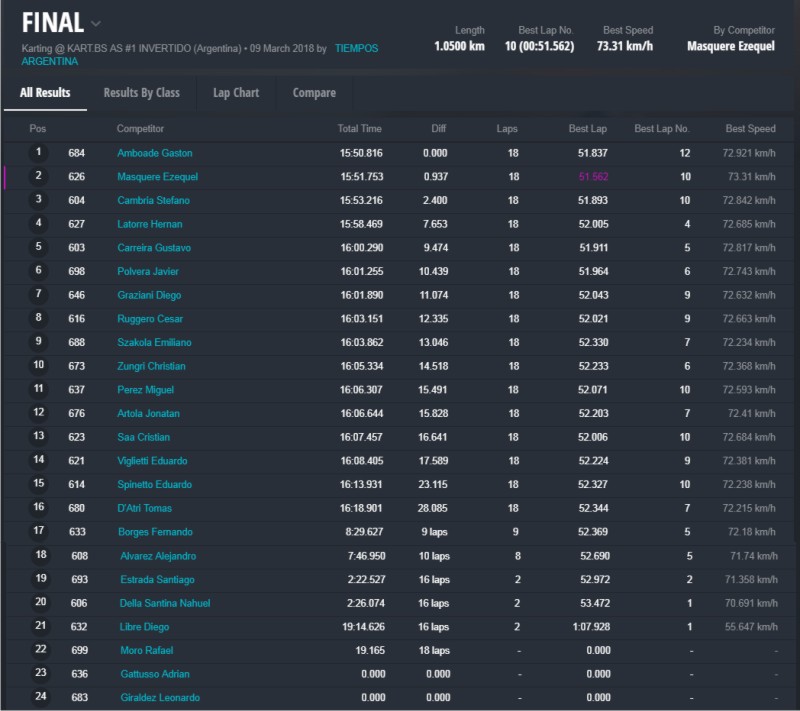Click the purple best lap time 51.562
This screenshot has height=711, width=800.
[x=592, y=177]
